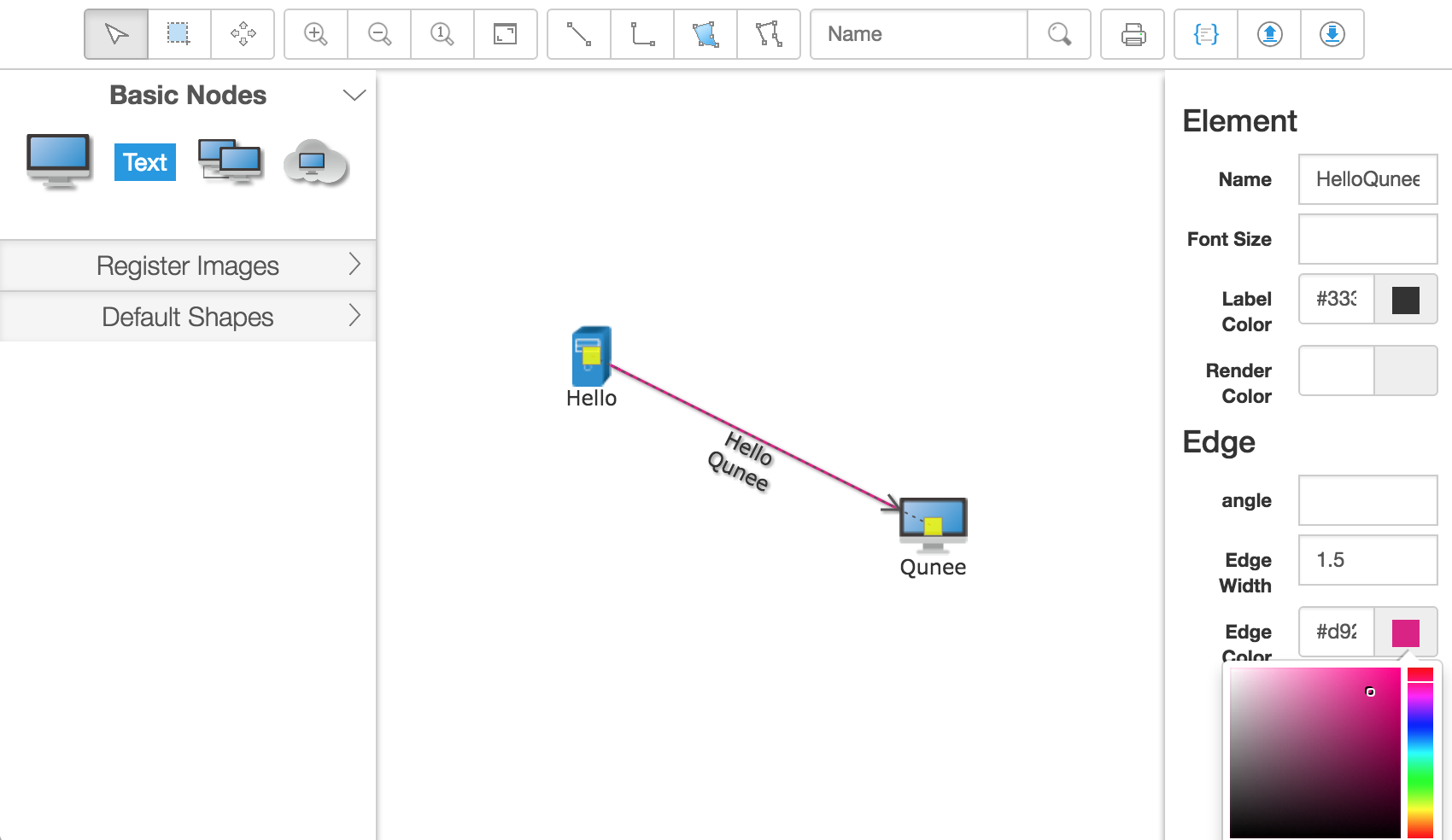Select the draw shape polygon tool
1452x840 pixels.
[706, 34]
